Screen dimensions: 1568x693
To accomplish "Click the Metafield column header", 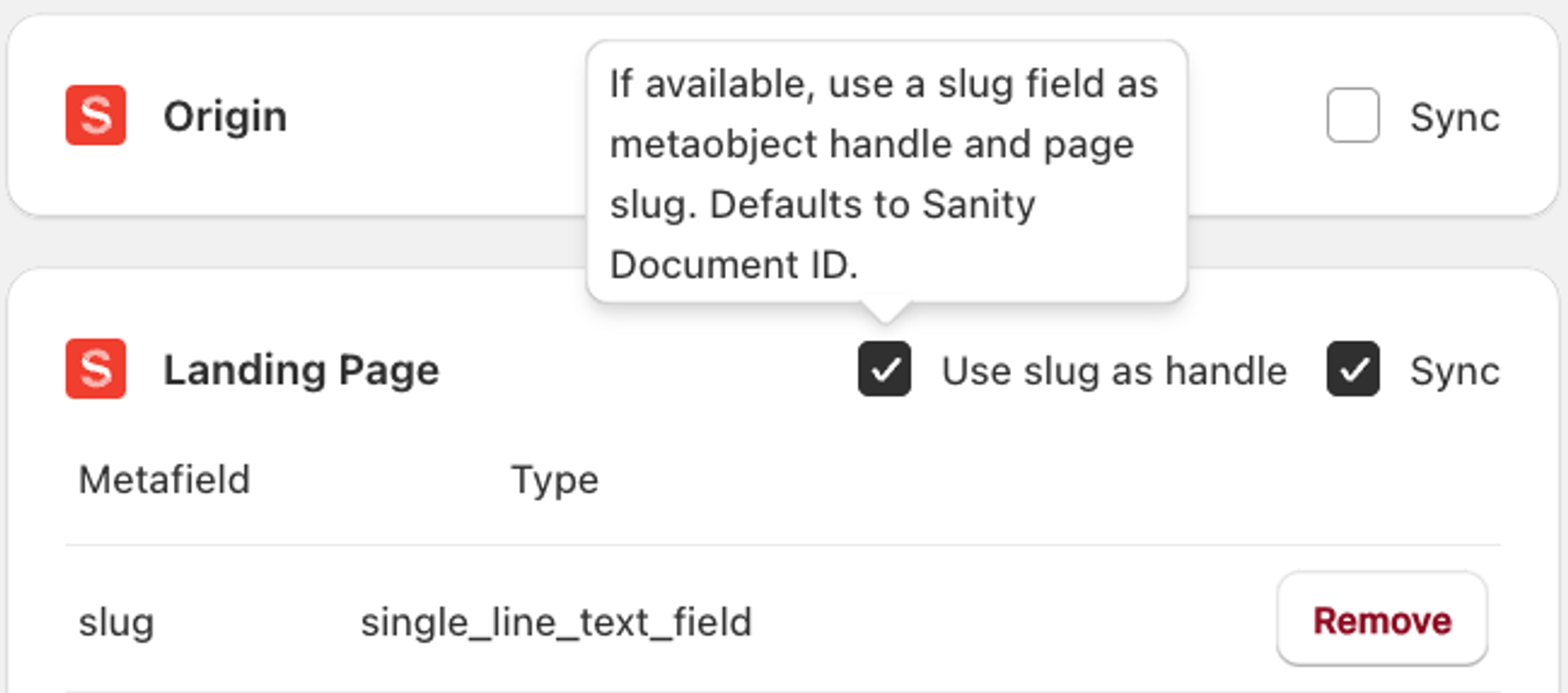I will point(164,479).
